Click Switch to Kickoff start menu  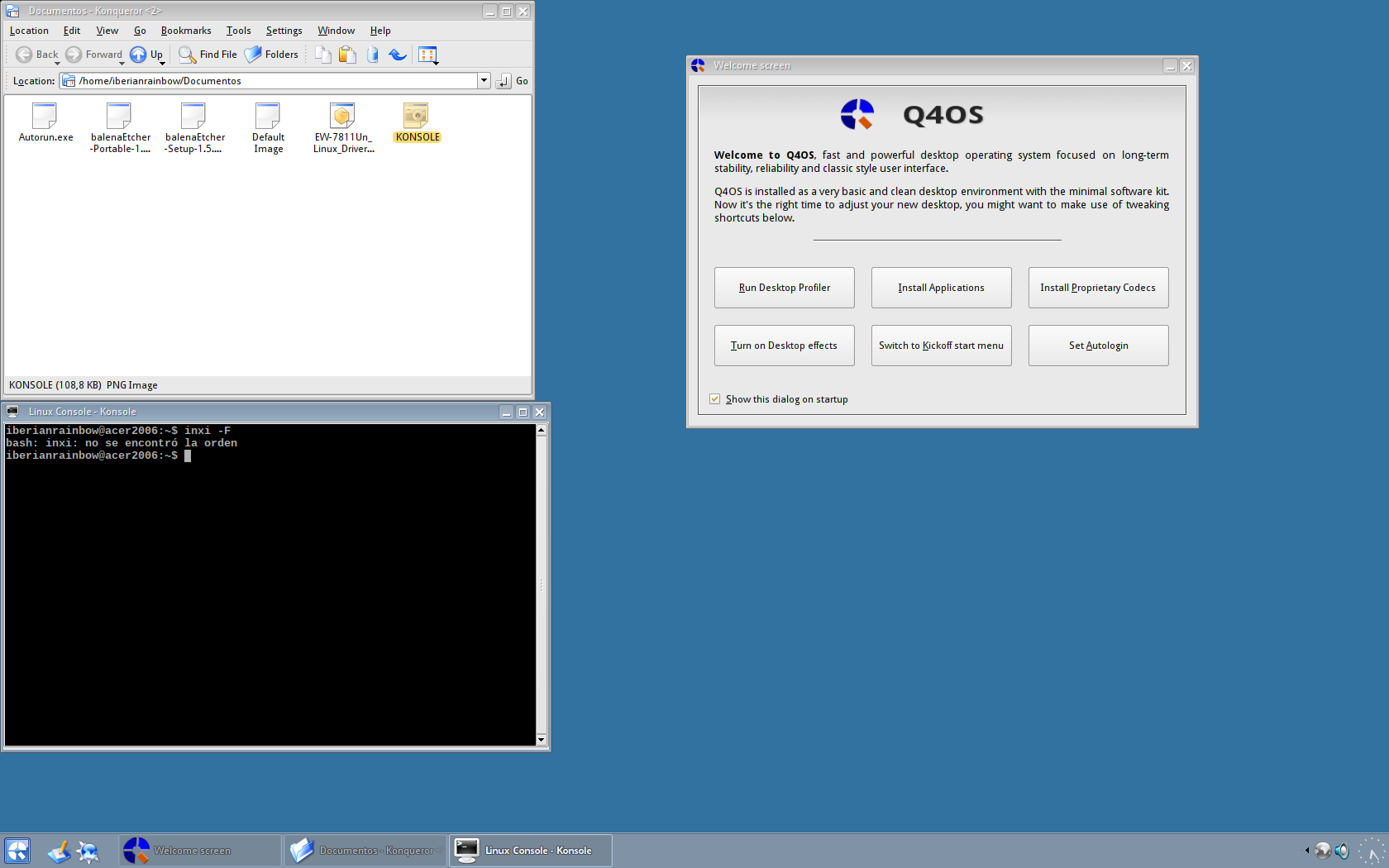941,346
